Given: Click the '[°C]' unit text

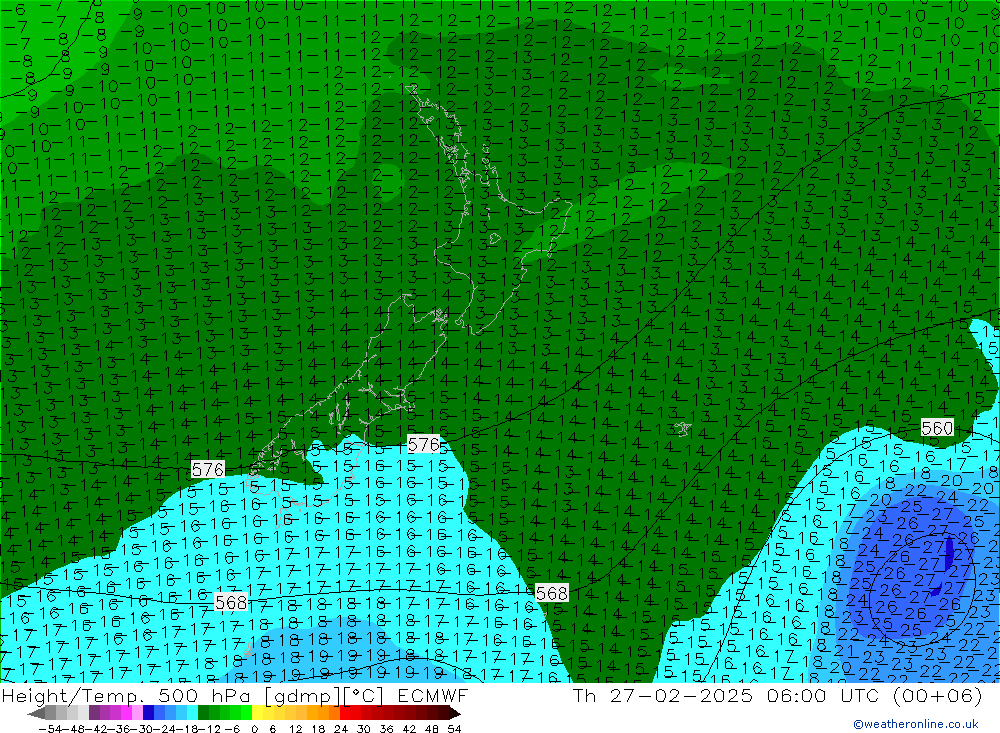Looking at the screenshot, I should pyautogui.click(x=363, y=695).
